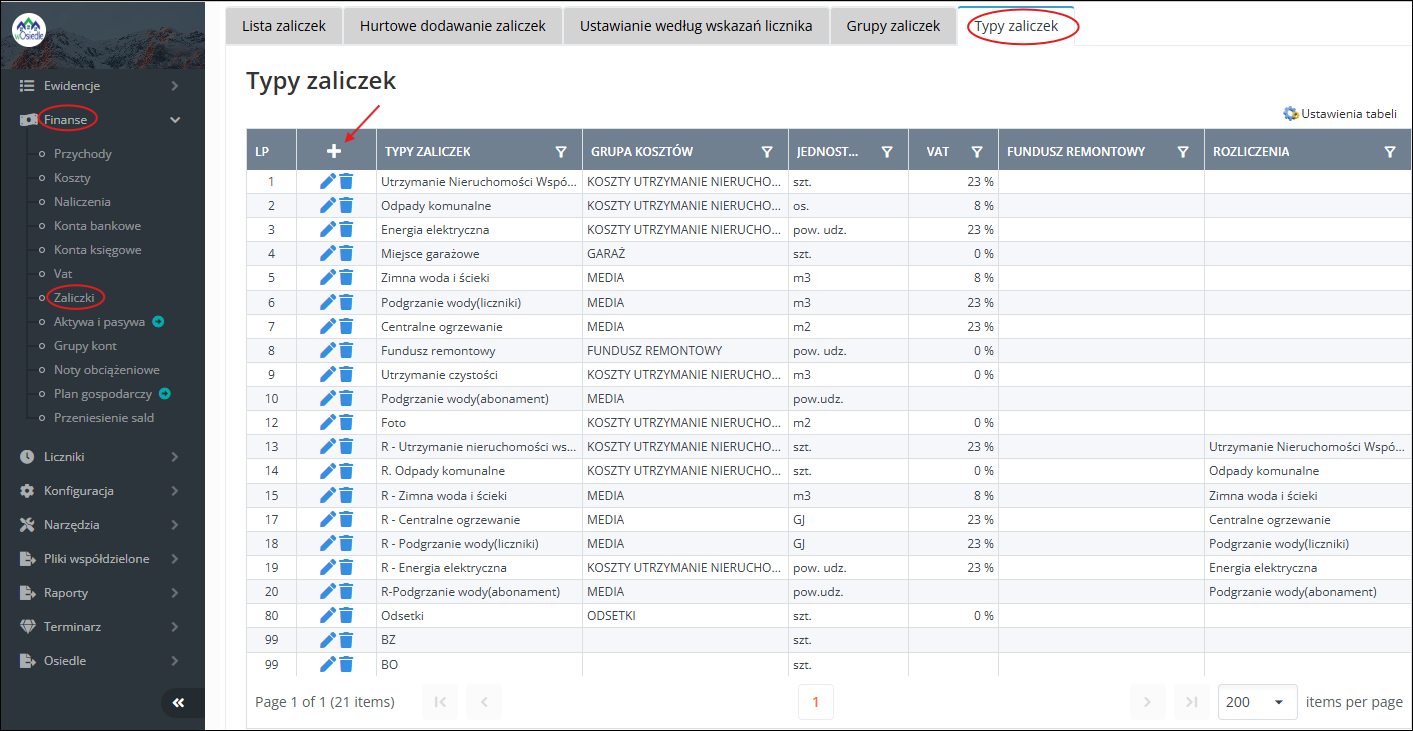Viewport: 1413px width, 731px height.
Task: Go to Noty obciążeniowe in the sidebar
Action: (106, 370)
